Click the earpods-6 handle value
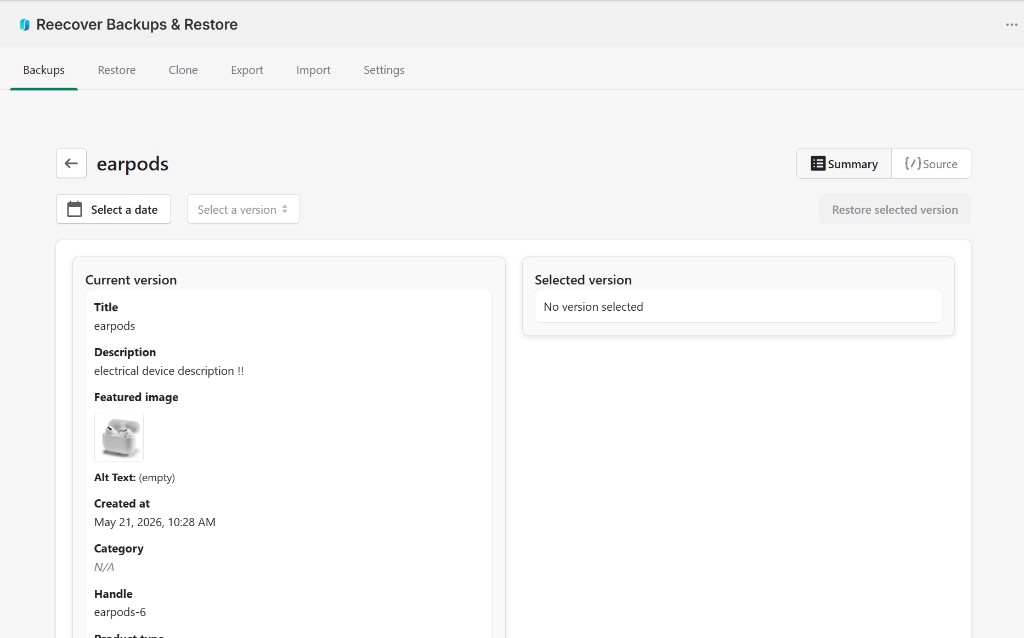 [120, 612]
